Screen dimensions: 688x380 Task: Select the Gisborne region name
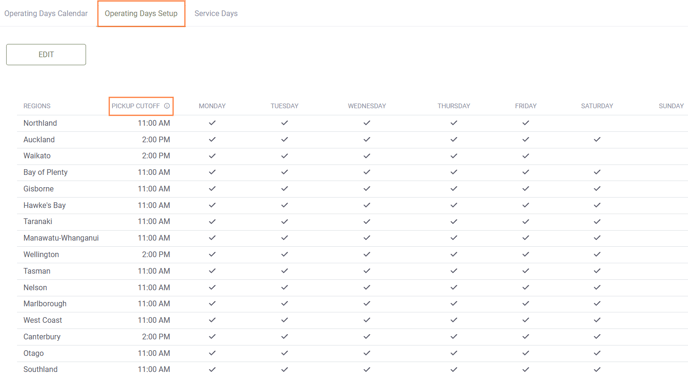(x=39, y=189)
